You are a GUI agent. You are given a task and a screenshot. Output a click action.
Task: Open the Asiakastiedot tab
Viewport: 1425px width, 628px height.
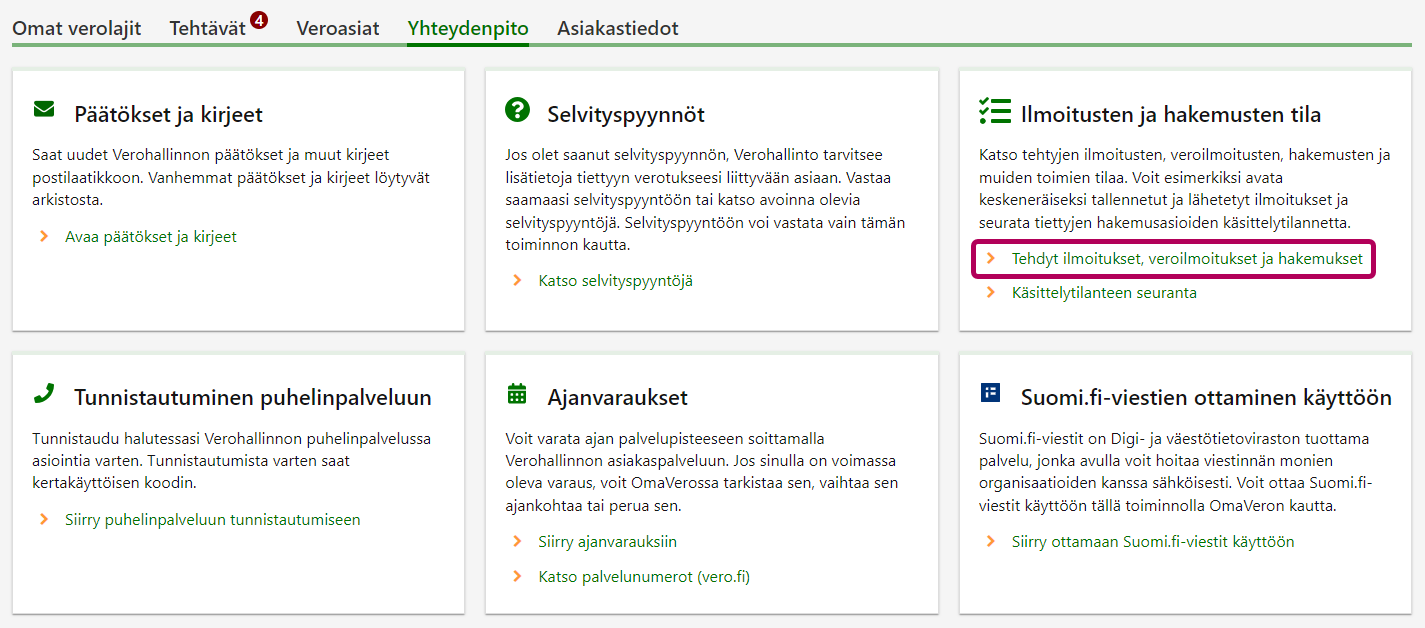617,28
